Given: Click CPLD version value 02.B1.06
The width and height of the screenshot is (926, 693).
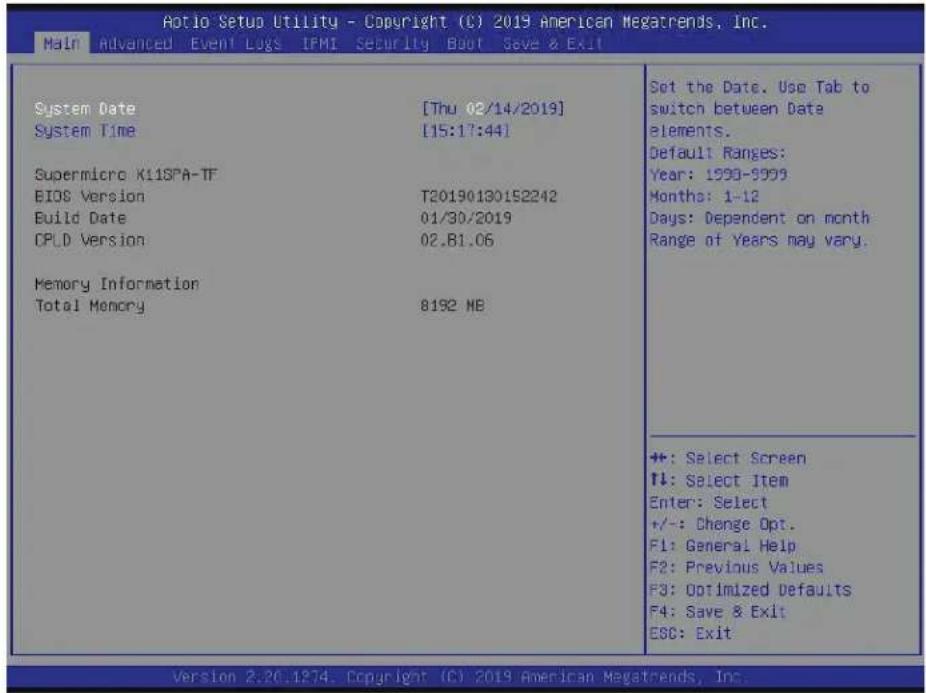Looking at the screenshot, I should [x=457, y=240].
